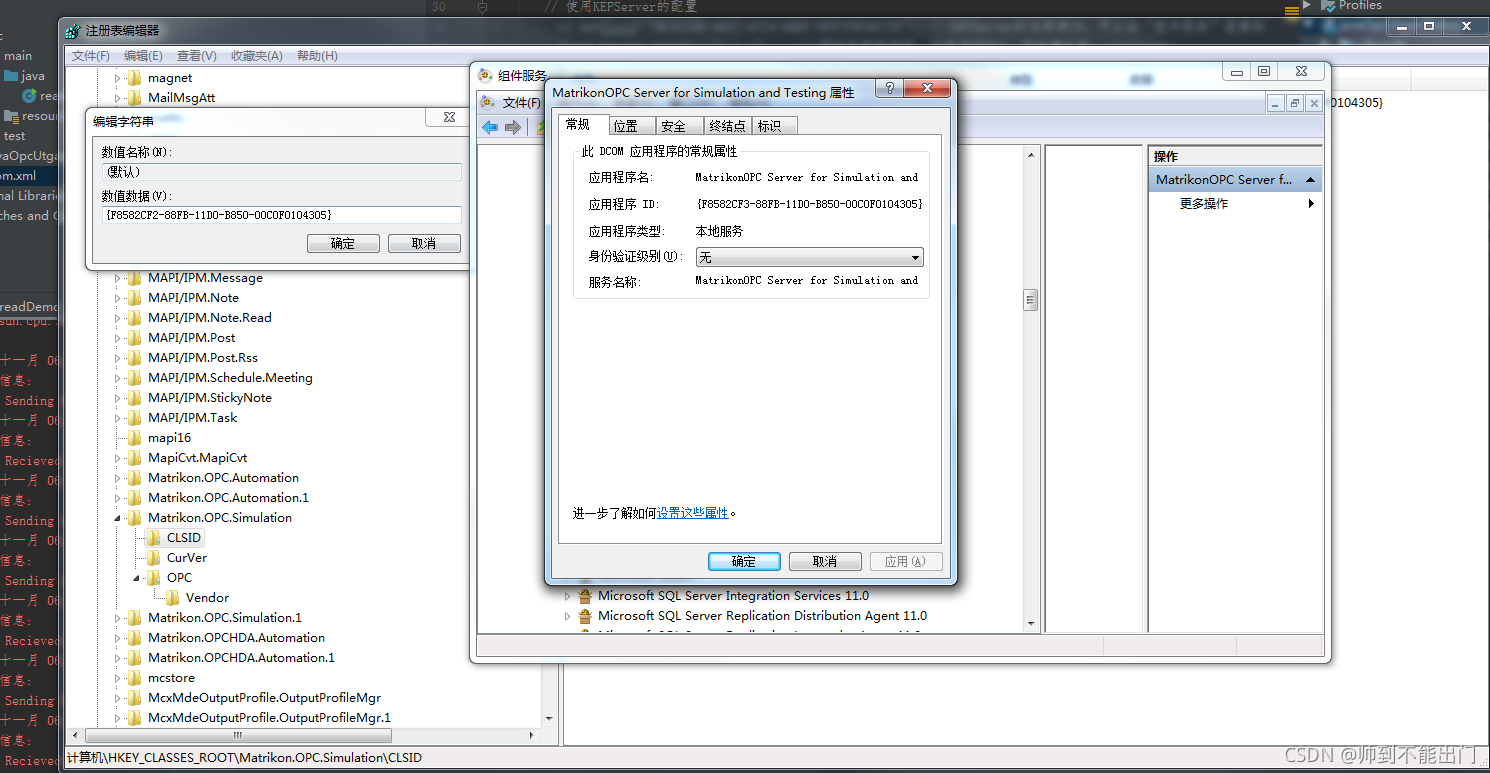
Task: Click the SQL Server Replication Distribution Agent icon
Action: pyautogui.click(x=585, y=616)
